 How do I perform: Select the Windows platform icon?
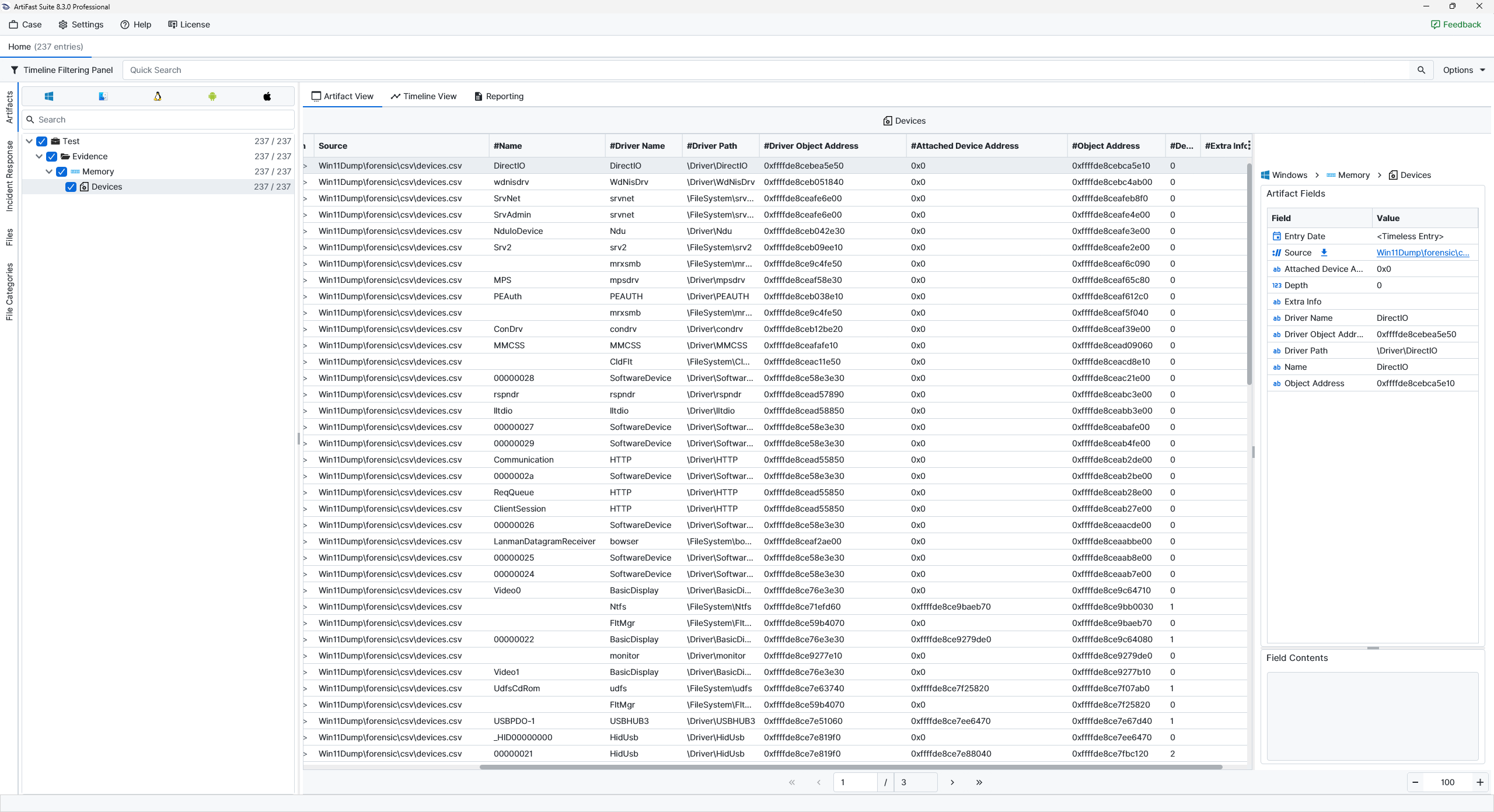tap(49, 96)
